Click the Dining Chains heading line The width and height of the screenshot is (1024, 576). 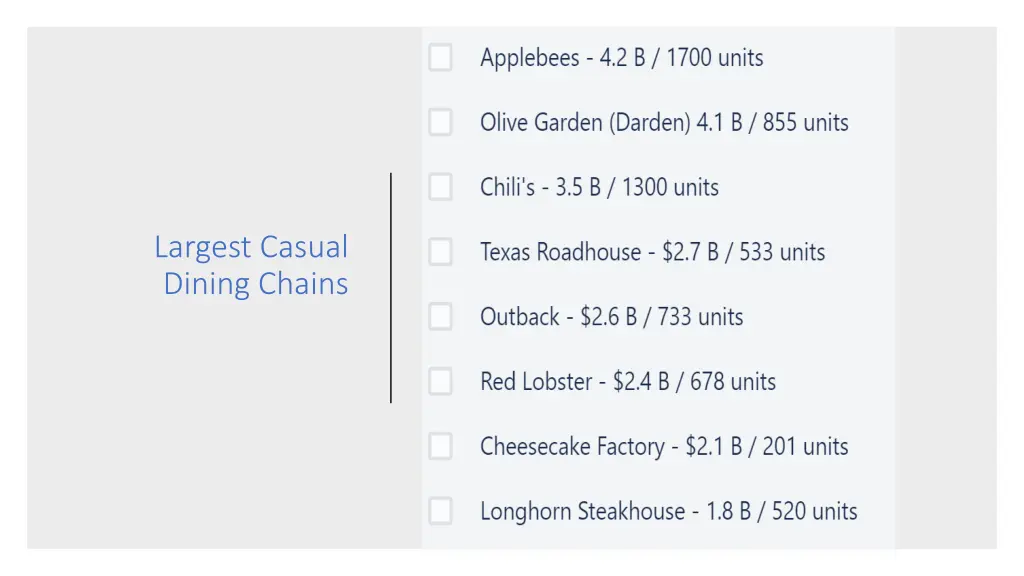(x=256, y=284)
